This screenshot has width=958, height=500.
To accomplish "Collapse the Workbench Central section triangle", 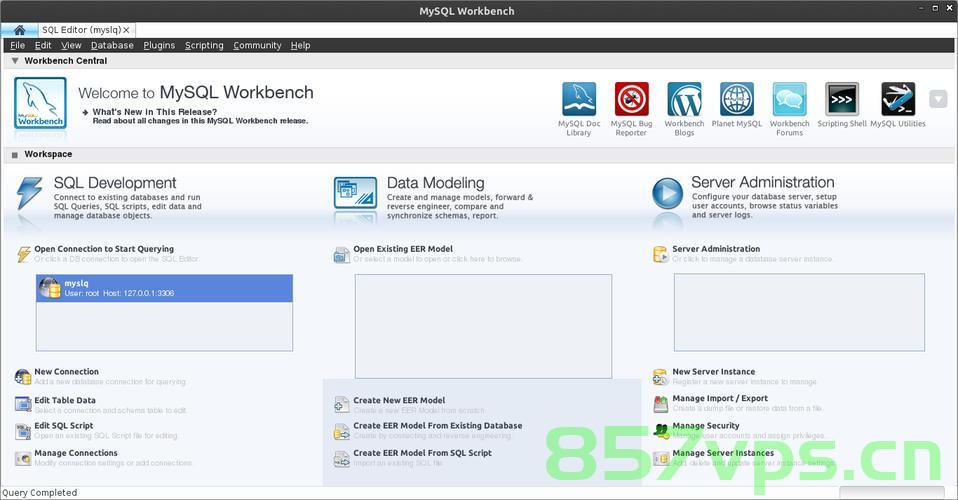I will 15,61.
